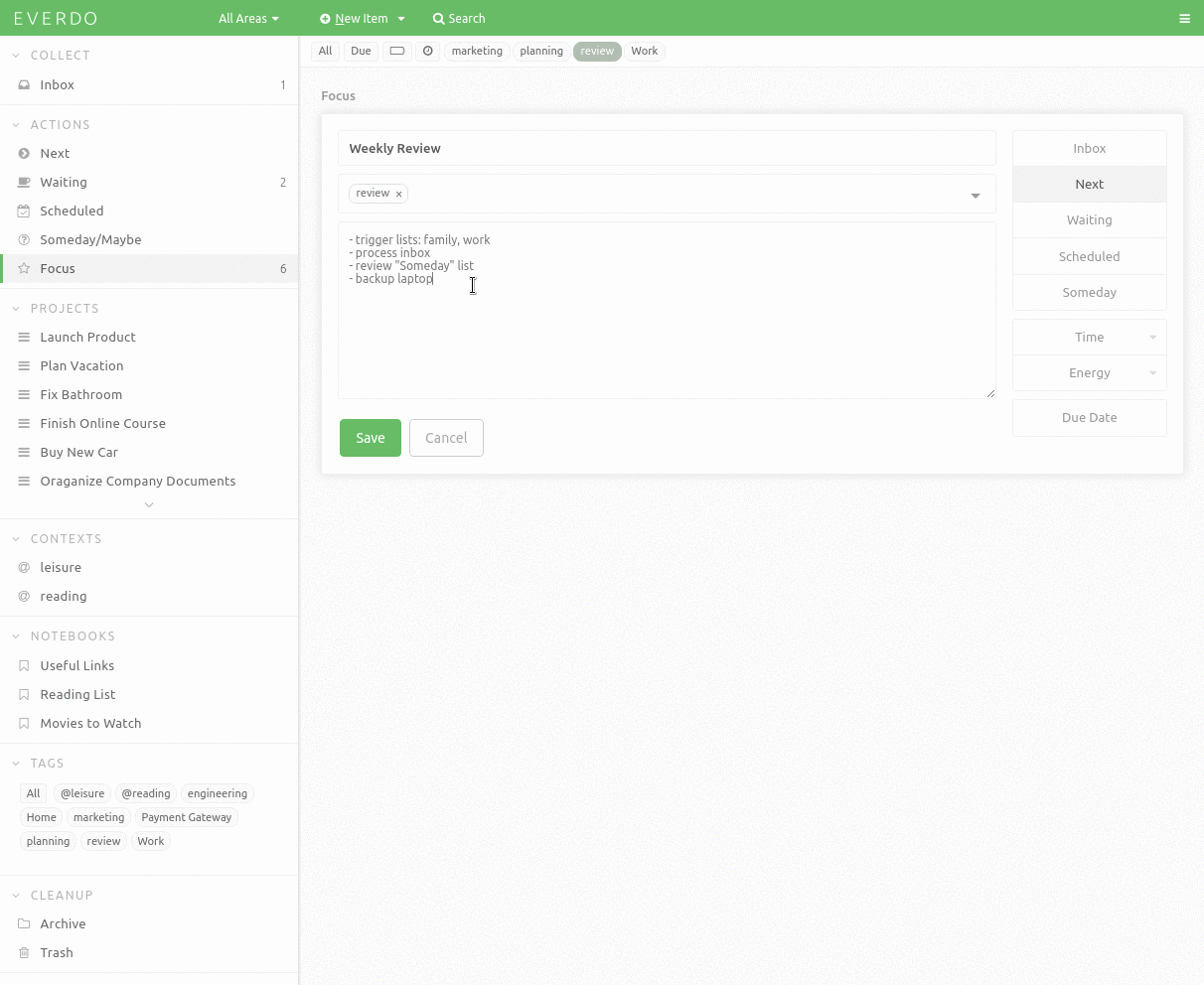Screen dimensions: 1204x985
Task: Toggle the Due filter in the filter bar
Action: [x=361, y=51]
